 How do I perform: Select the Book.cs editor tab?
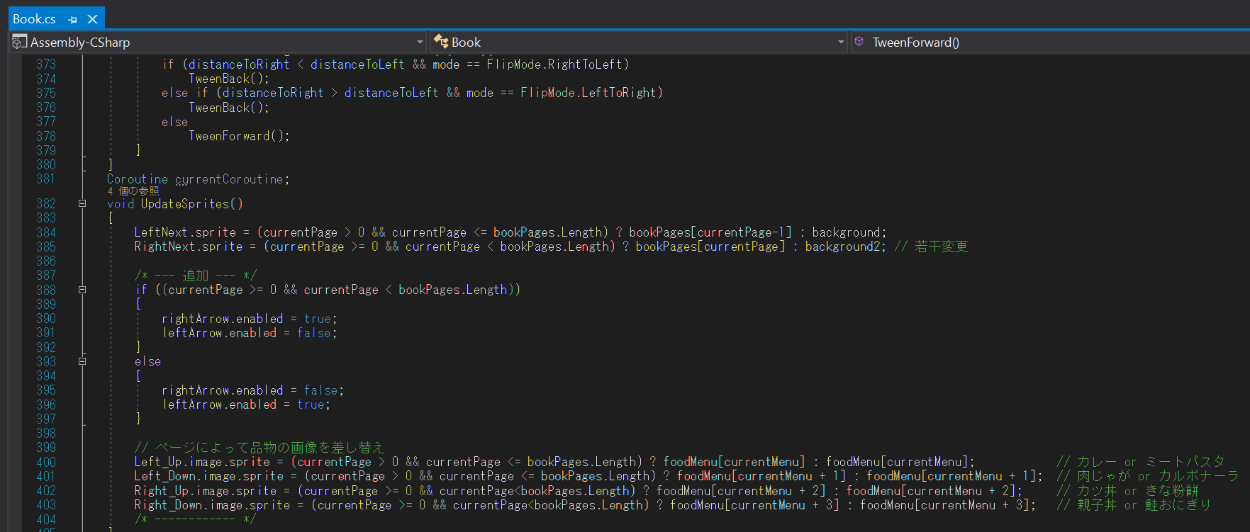34,18
